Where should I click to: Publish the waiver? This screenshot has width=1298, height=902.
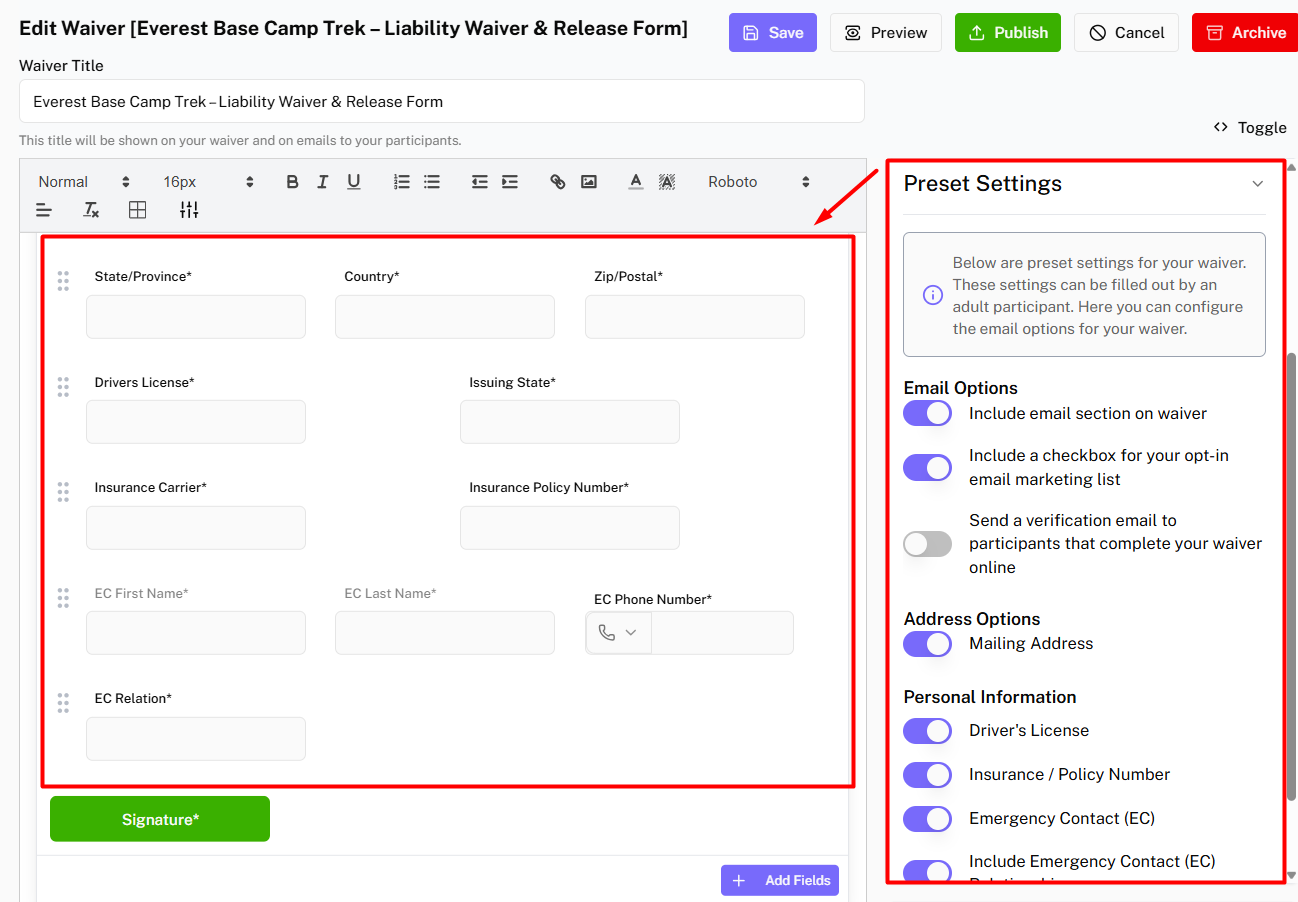point(1007,33)
